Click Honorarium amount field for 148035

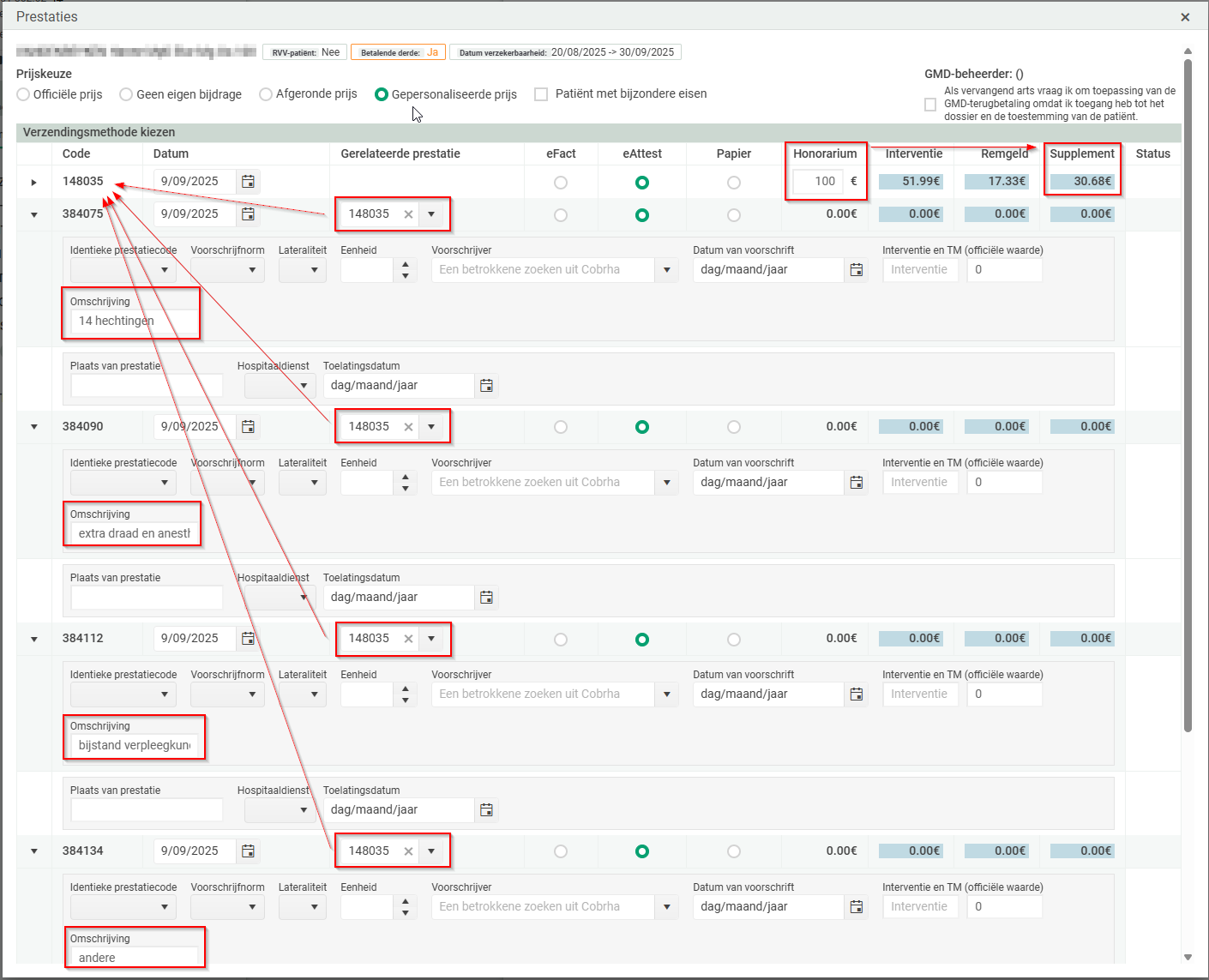point(818,182)
